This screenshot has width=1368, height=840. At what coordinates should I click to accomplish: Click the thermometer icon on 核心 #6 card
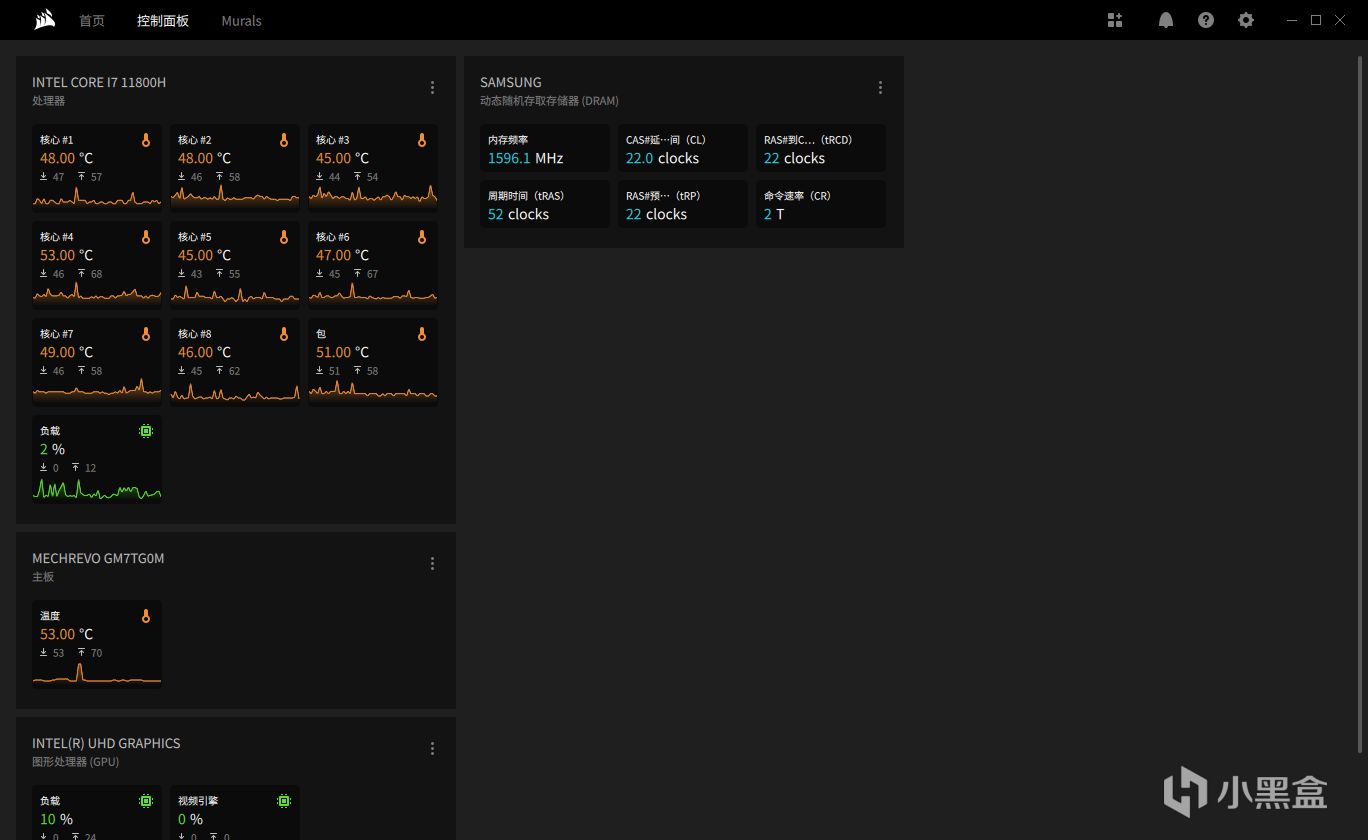click(x=422, y=237)
